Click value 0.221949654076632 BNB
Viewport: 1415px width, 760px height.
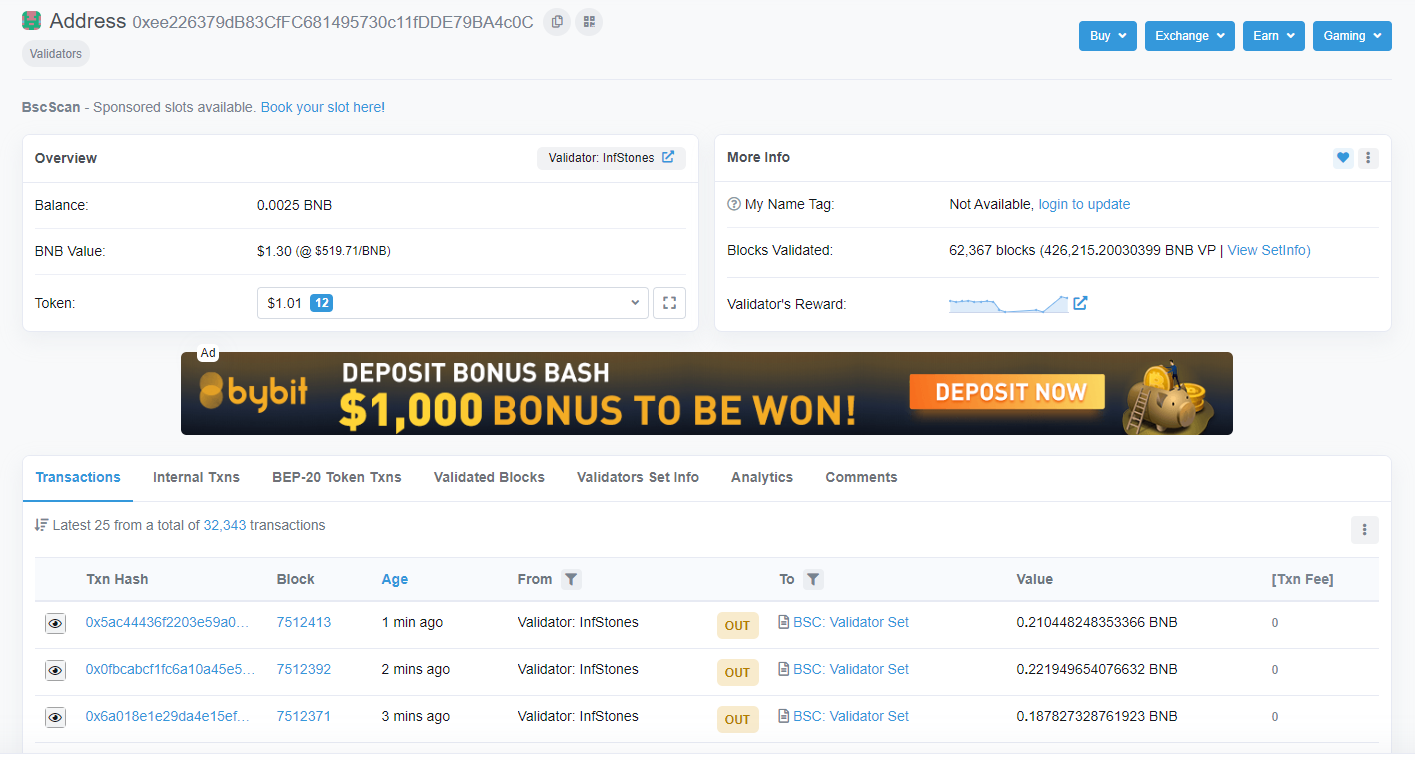(x=1097, y=669)
